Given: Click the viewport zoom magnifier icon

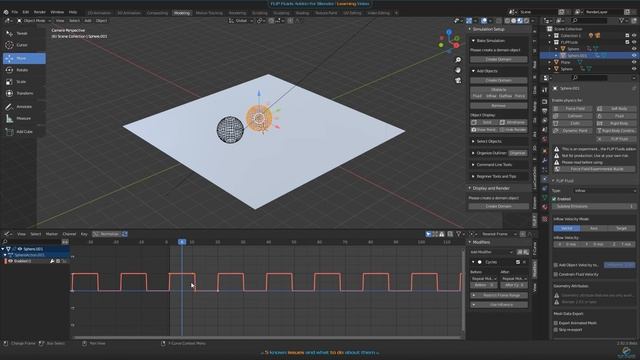Looking at the screenshot, I should pyautogui.click(x=458, y=60).
